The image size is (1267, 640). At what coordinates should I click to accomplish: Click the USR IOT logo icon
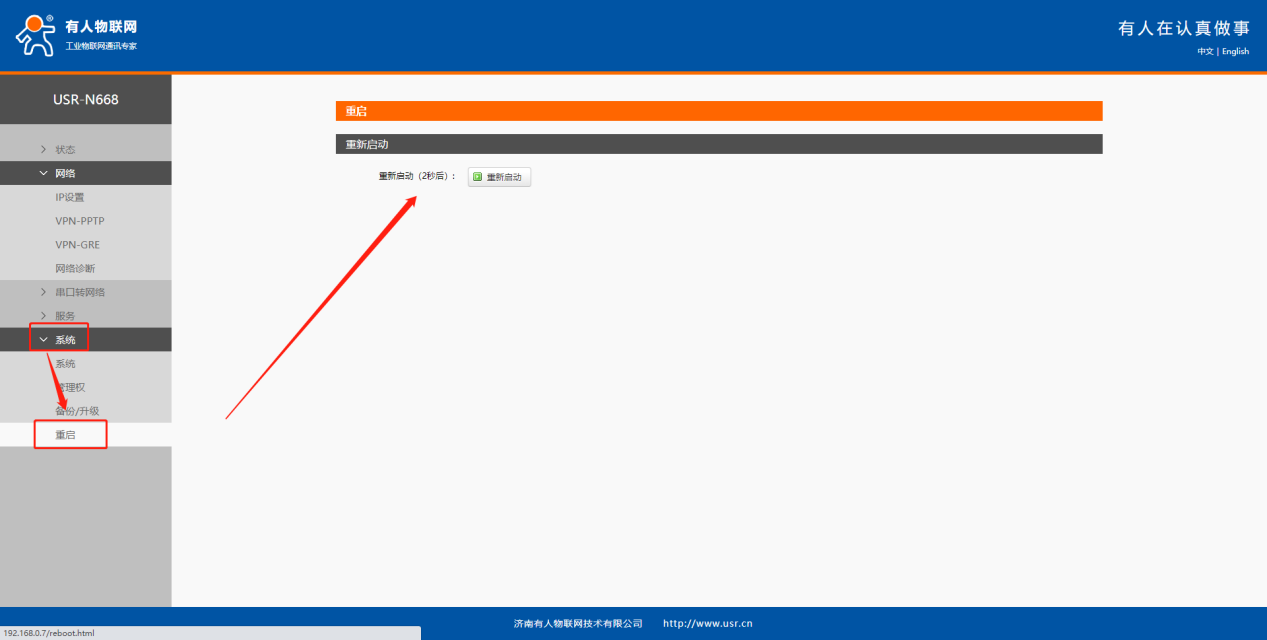click(x=36, y=35)
